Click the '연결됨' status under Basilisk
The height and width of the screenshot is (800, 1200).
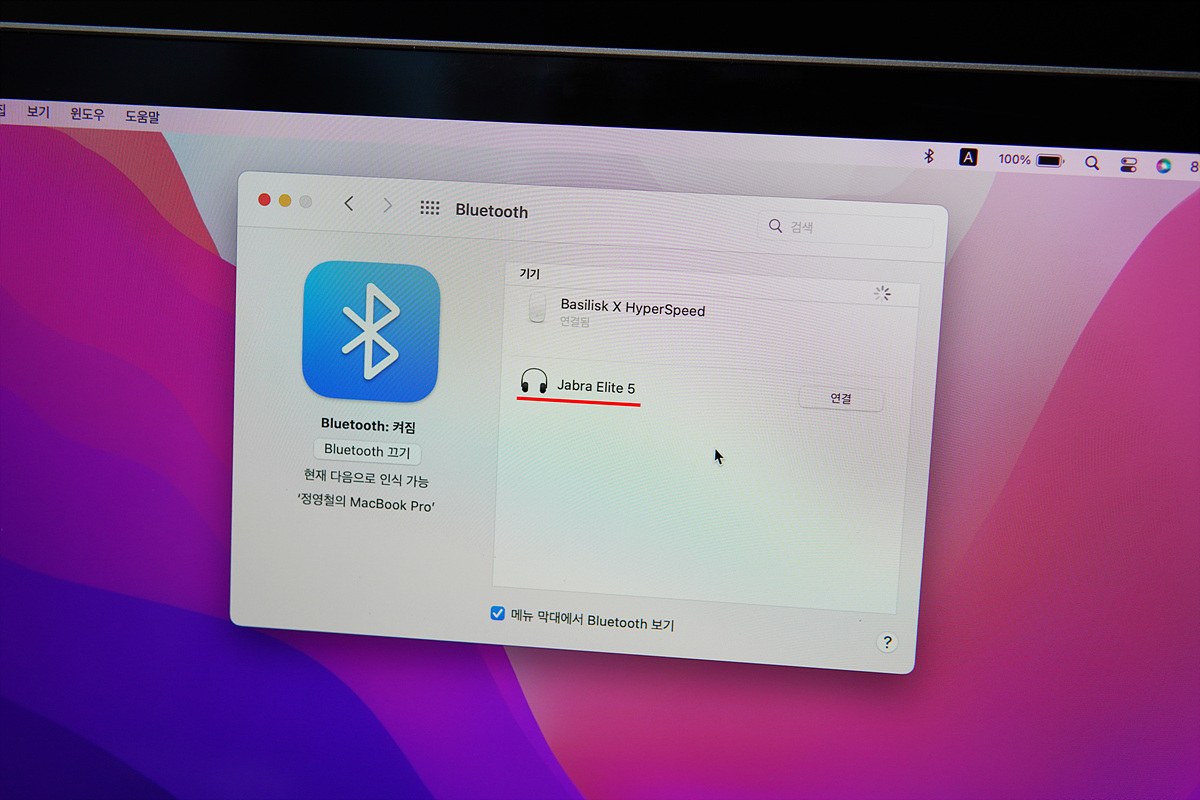pyautogui.click(x=575, y=322)
